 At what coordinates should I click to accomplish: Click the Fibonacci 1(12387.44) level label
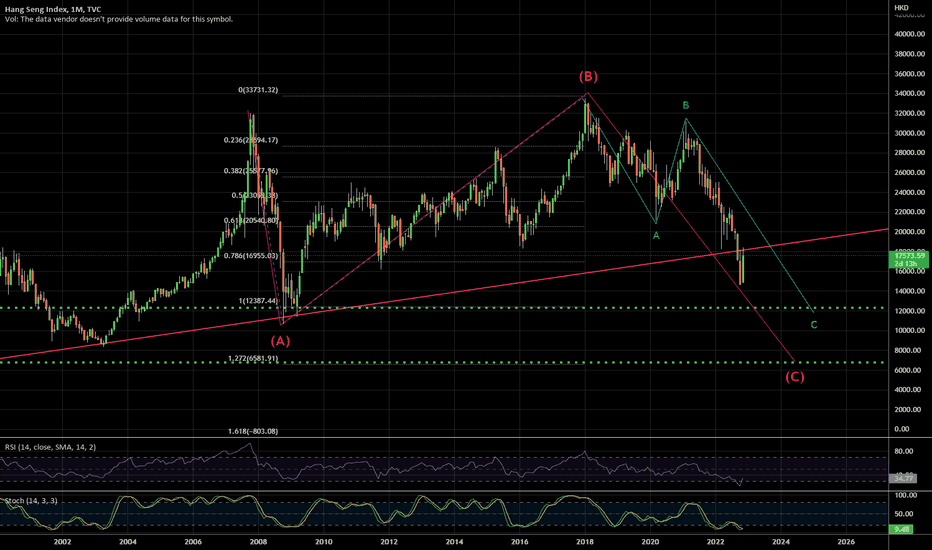coord(258,301)
